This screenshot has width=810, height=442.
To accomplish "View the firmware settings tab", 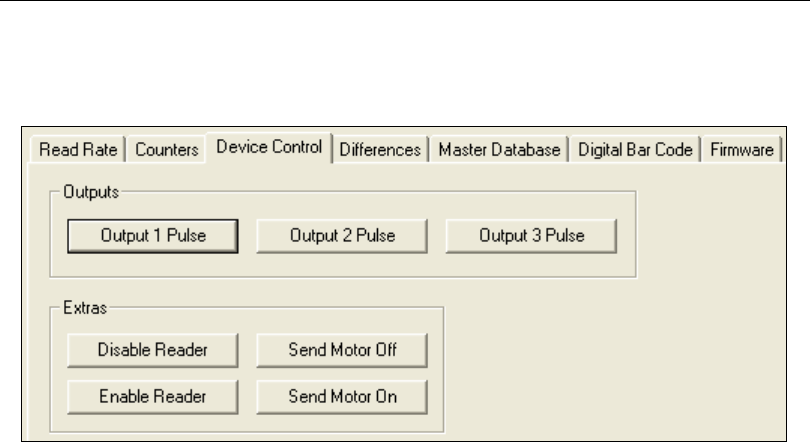I will tap(740, 150).
